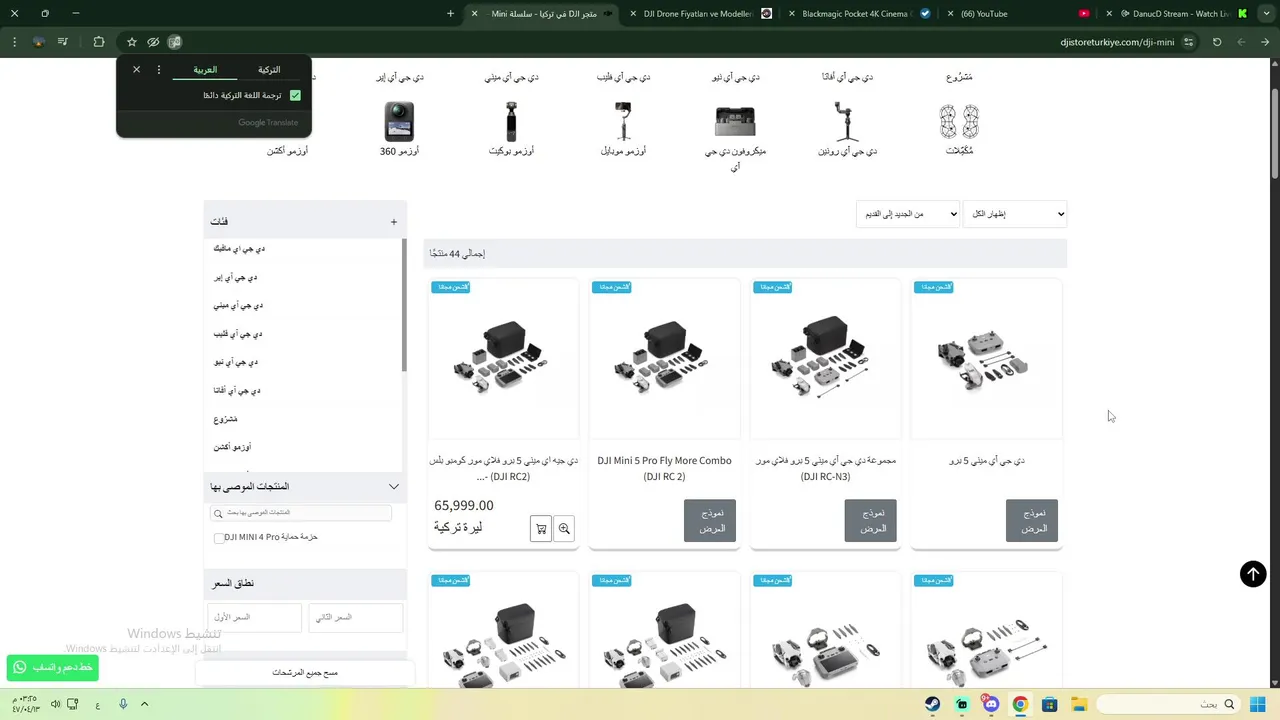
Task: Open a new browser tab with plus
Action: [x=451, y=14]
